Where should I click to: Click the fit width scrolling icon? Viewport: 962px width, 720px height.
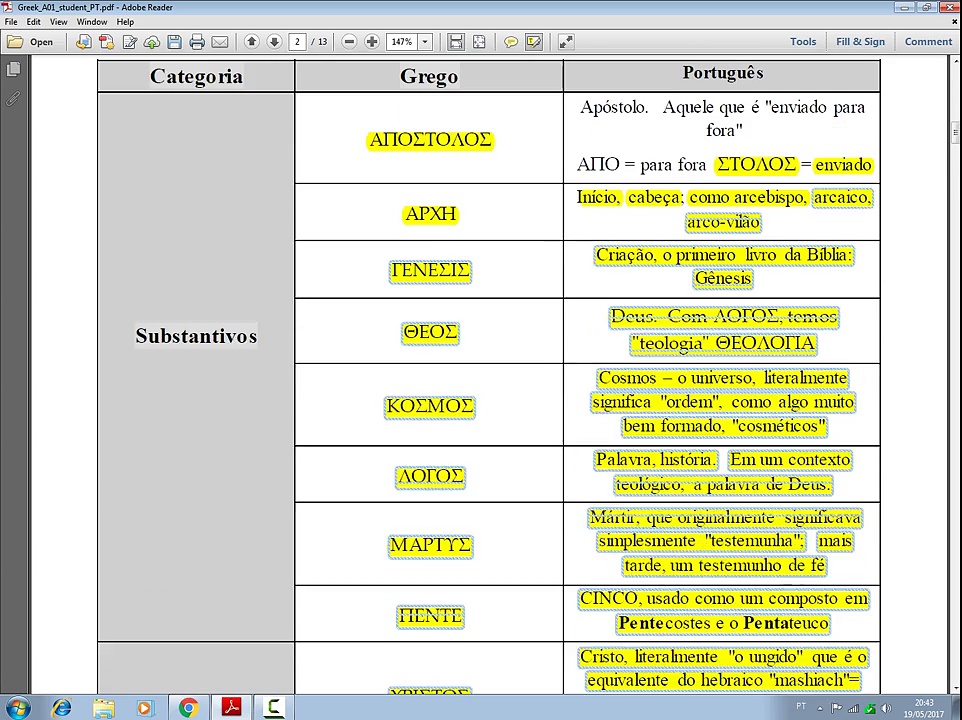click(x=456, y=42)
